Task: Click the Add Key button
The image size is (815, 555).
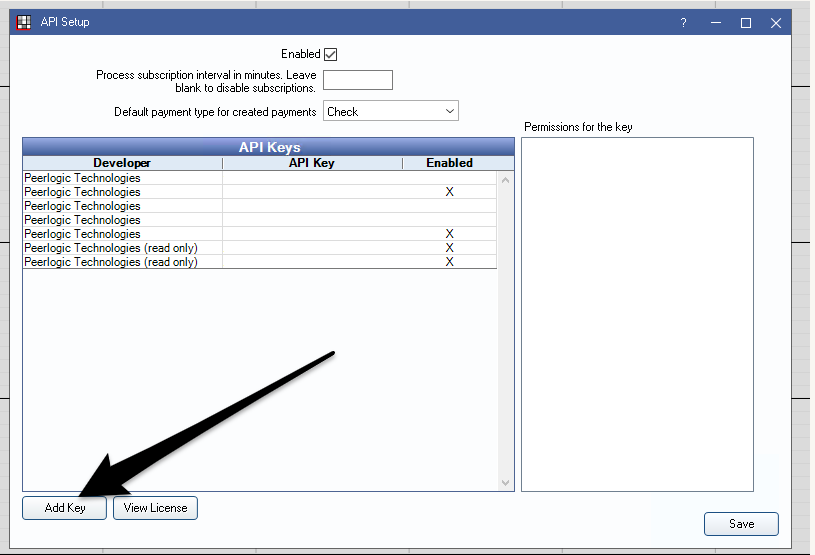Action: tap(64, 508)
